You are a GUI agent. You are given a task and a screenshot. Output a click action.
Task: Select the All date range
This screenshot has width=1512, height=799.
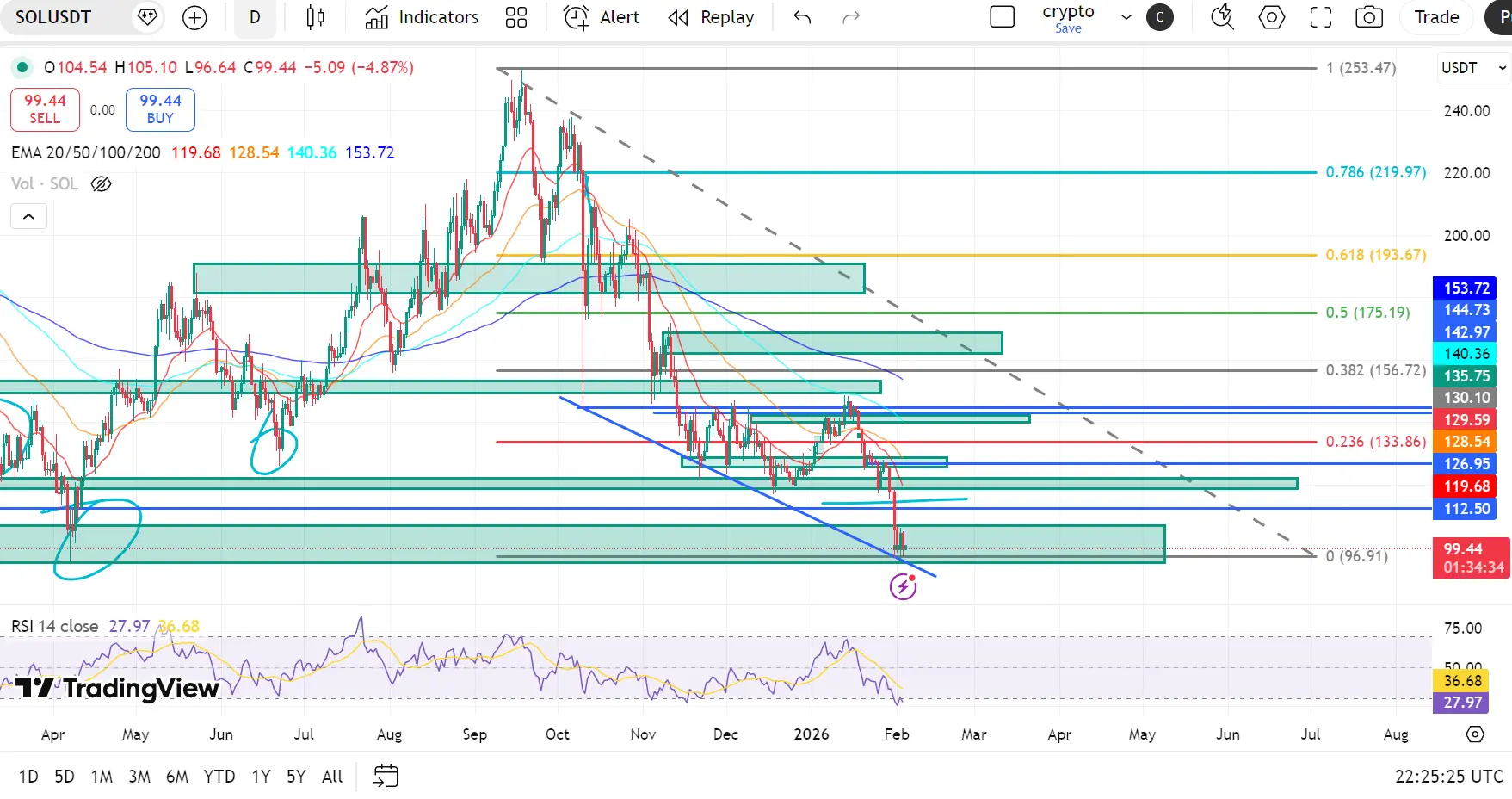coord(332,777)
